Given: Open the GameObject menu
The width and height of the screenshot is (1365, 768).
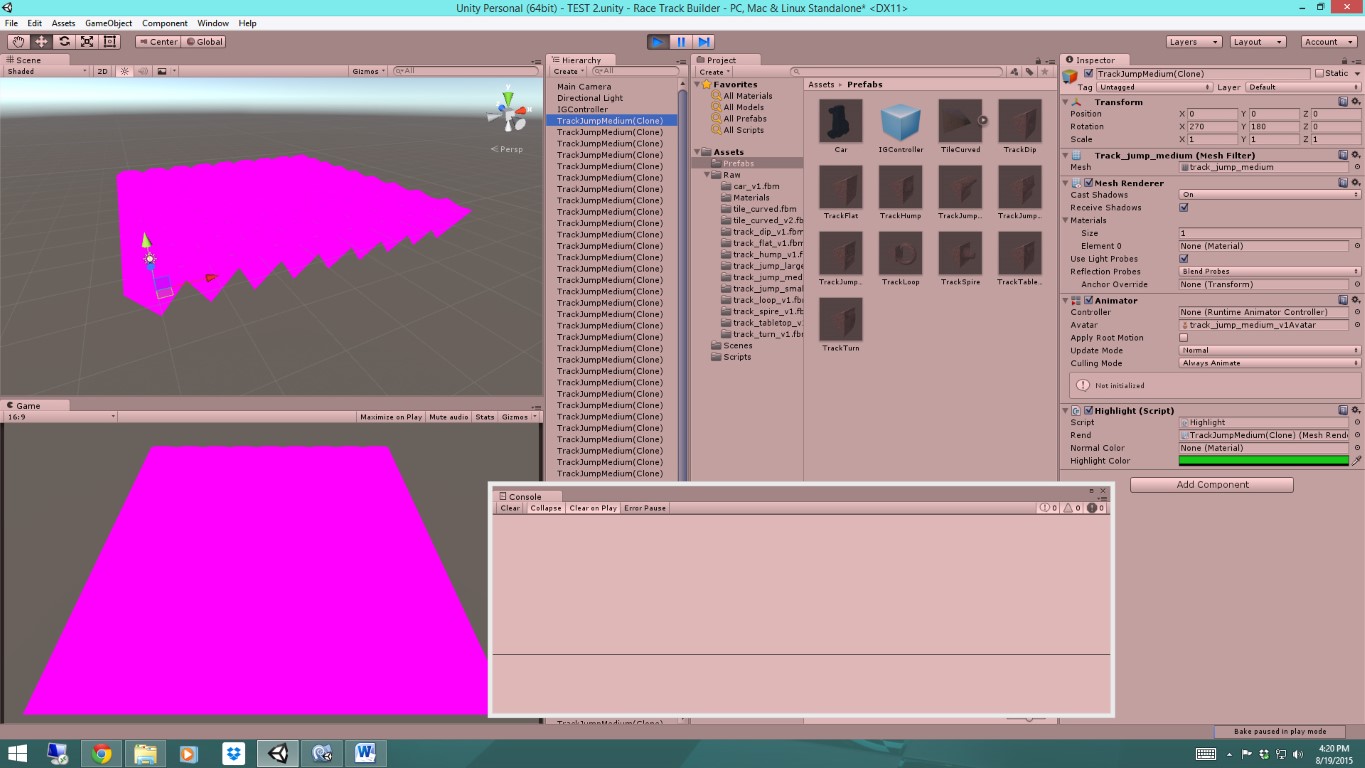Looking at the screenshot, I should point(108,23).
